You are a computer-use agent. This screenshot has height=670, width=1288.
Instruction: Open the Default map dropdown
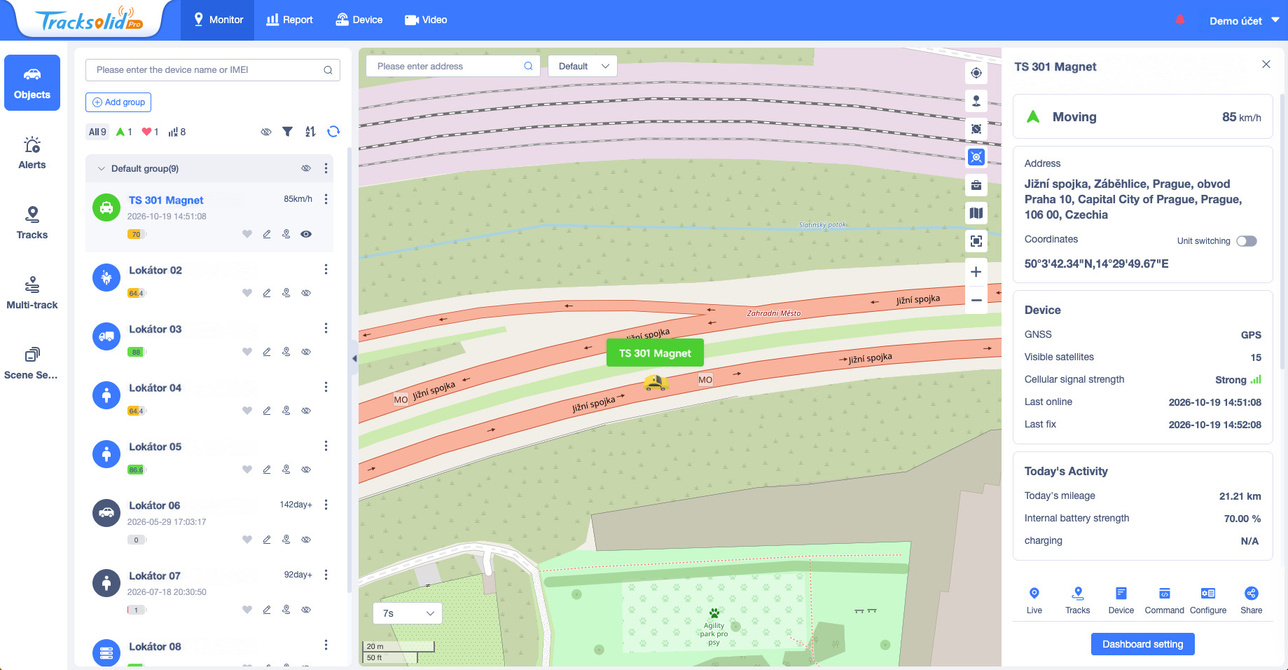[583, 66]
